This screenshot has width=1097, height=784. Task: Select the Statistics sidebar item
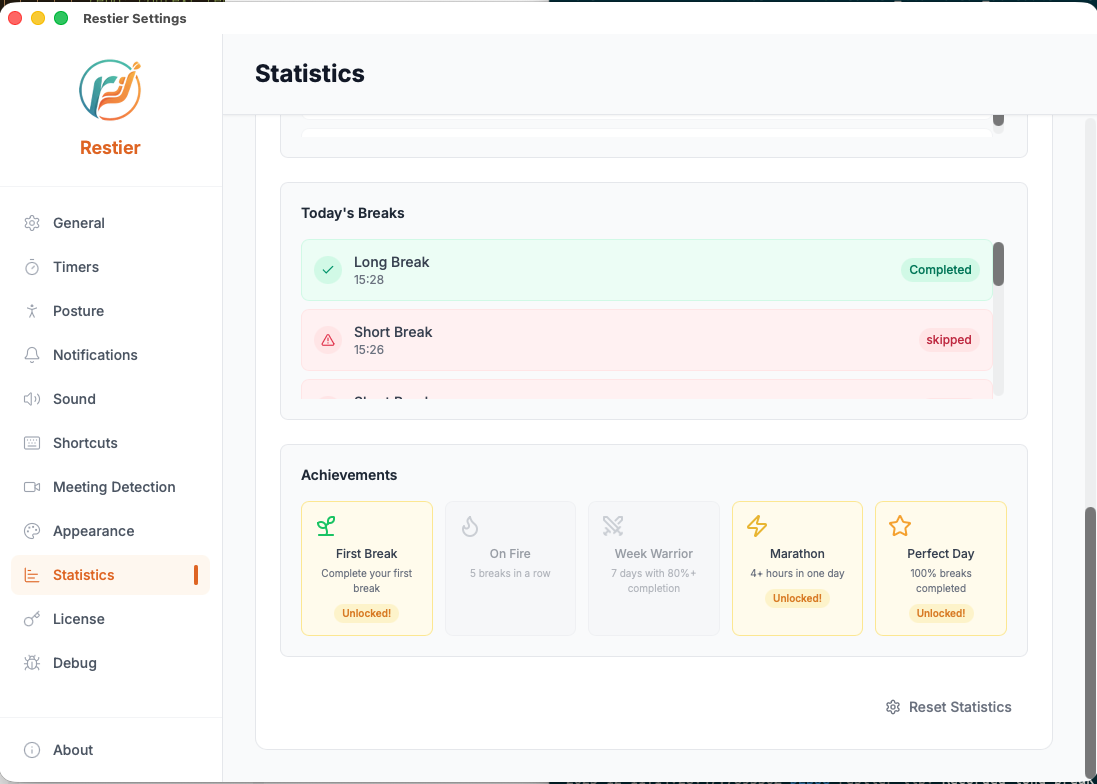point(84,575)
